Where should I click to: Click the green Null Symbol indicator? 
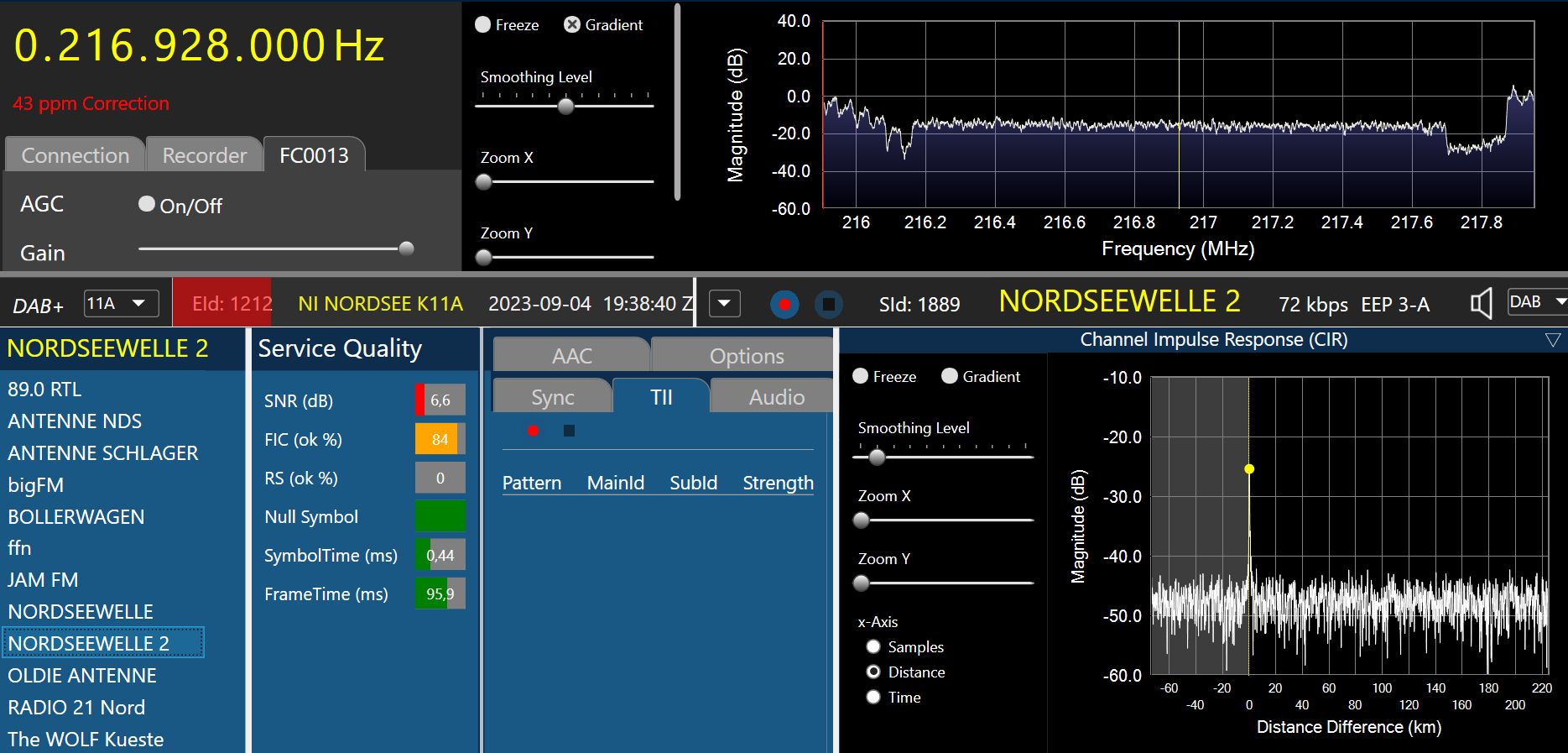[440, 516]
